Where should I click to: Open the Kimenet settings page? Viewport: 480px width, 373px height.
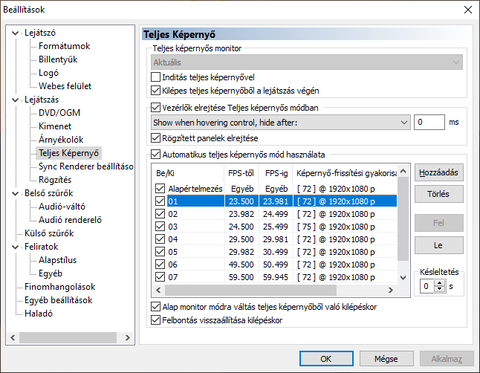click(x=55, y=126)
